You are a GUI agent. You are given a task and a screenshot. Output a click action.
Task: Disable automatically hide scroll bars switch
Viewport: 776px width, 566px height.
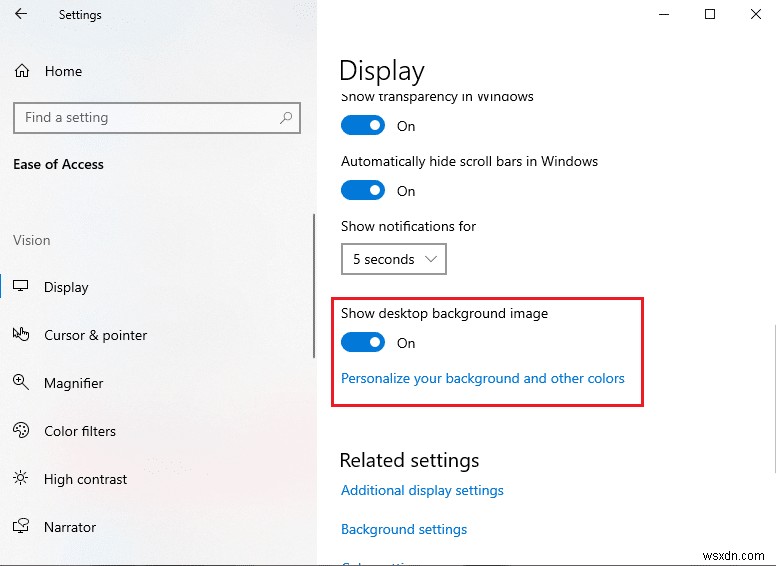(363, 191)
